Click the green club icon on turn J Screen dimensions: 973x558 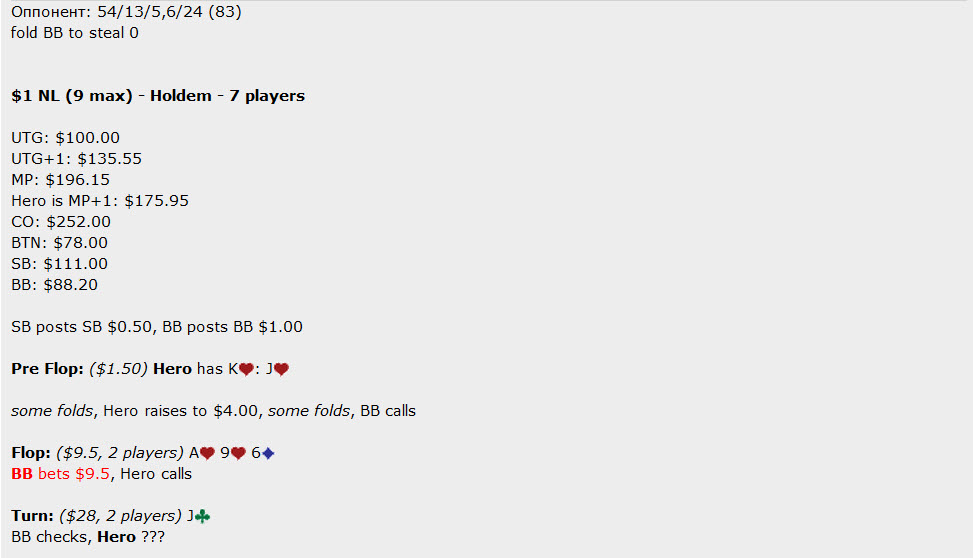point(203,516)
